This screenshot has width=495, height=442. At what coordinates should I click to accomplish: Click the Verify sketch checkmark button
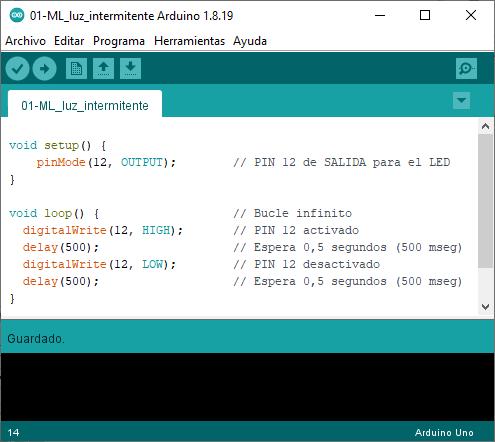tap(18, 69)
